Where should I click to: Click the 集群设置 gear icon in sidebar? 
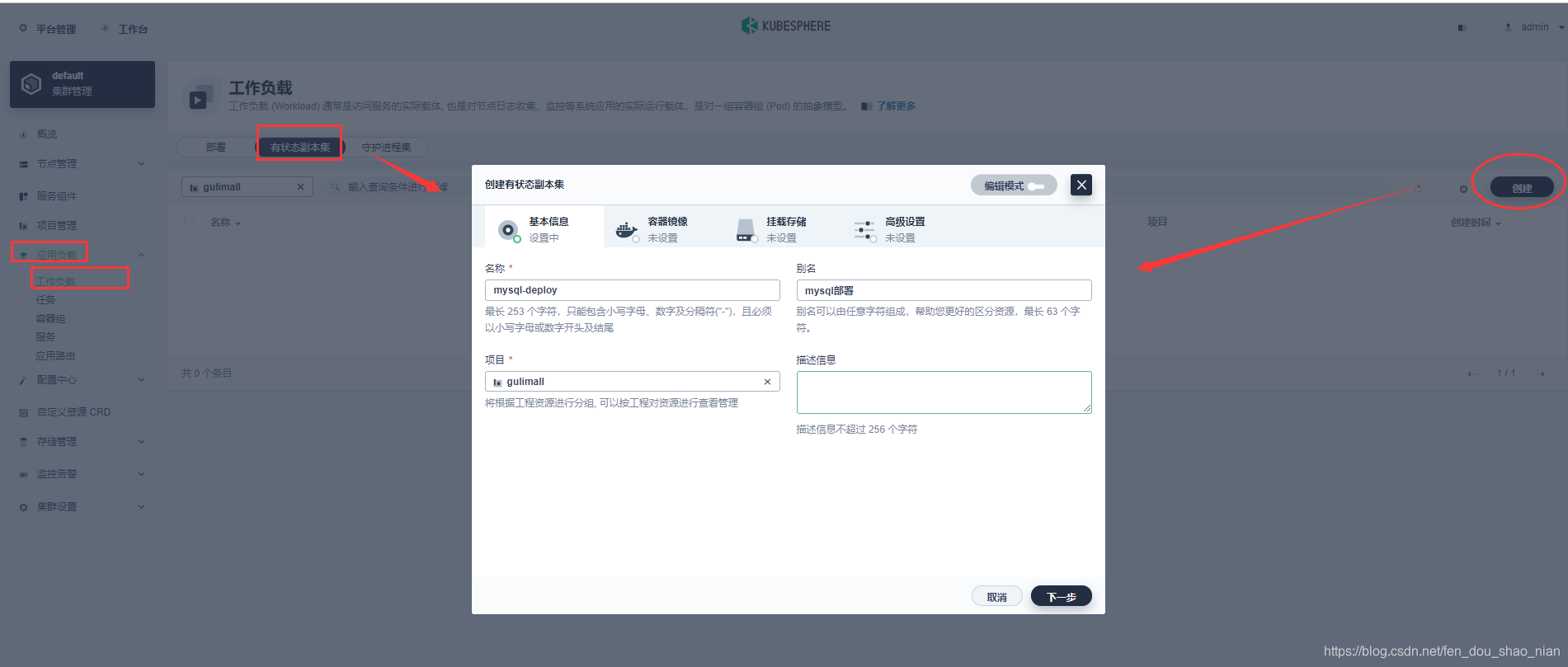coord(23,507)
